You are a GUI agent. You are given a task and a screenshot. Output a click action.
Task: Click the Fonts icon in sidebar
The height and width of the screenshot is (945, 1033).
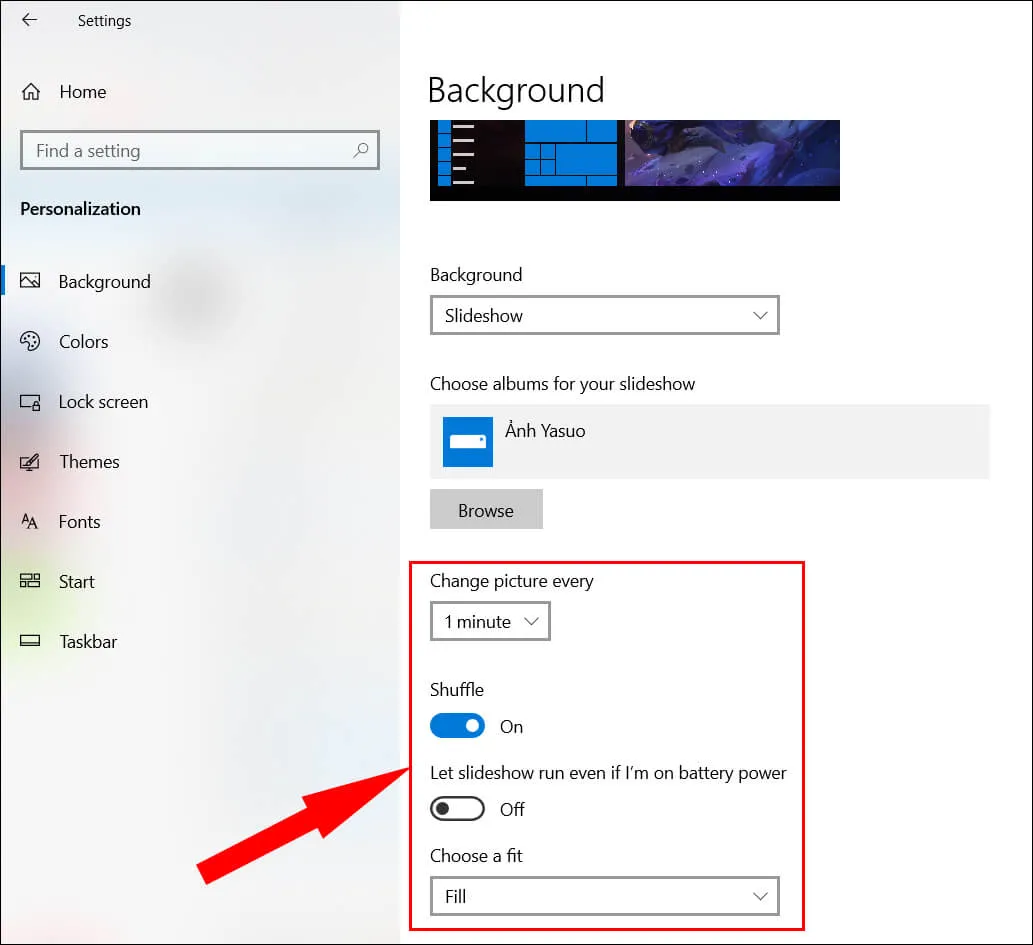click(30, 522)
